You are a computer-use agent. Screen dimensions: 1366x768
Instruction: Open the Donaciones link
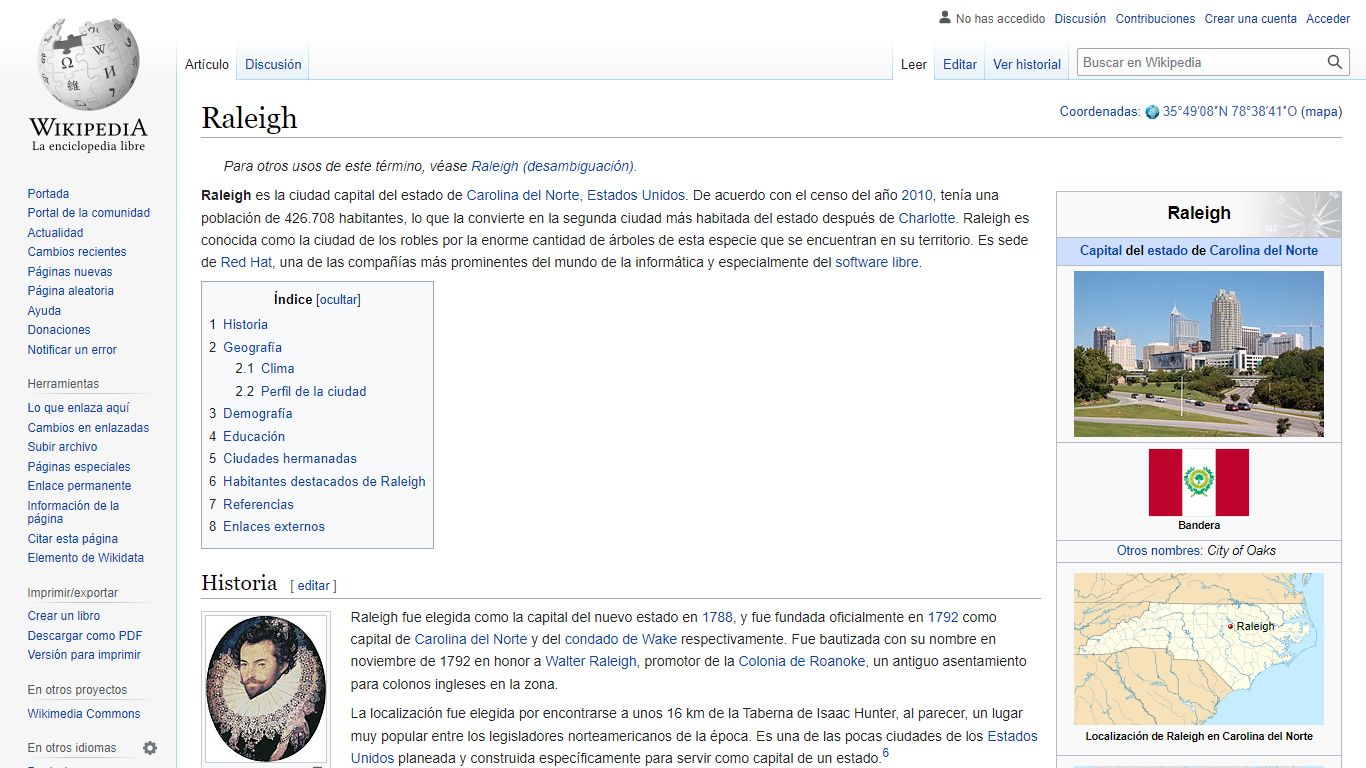click(59, 330)
